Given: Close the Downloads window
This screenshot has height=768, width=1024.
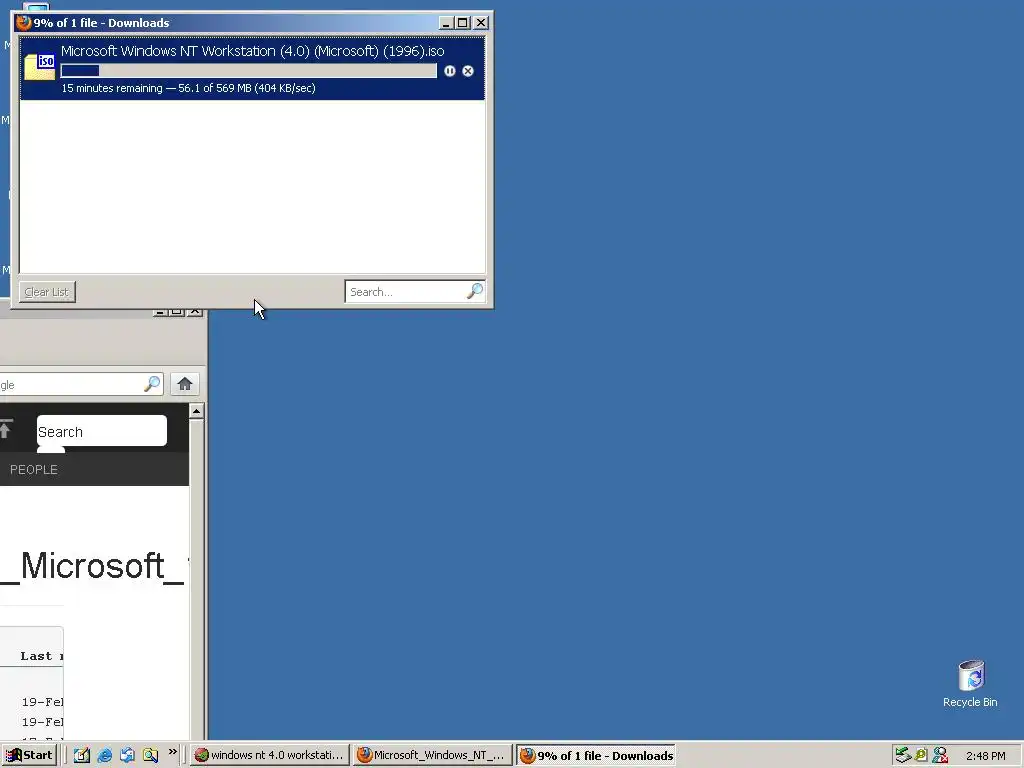Looking at the screenshot, I should coord(481,23).
